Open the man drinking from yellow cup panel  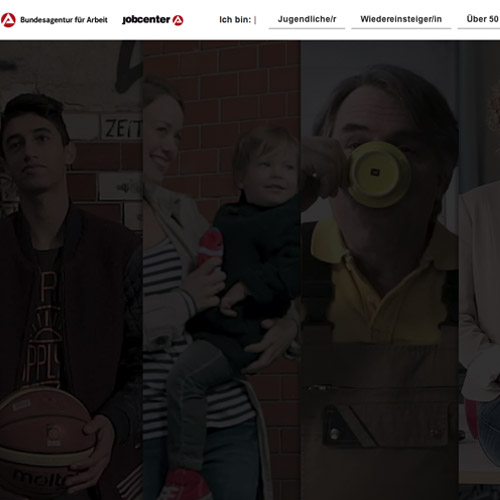pos(380,270)
